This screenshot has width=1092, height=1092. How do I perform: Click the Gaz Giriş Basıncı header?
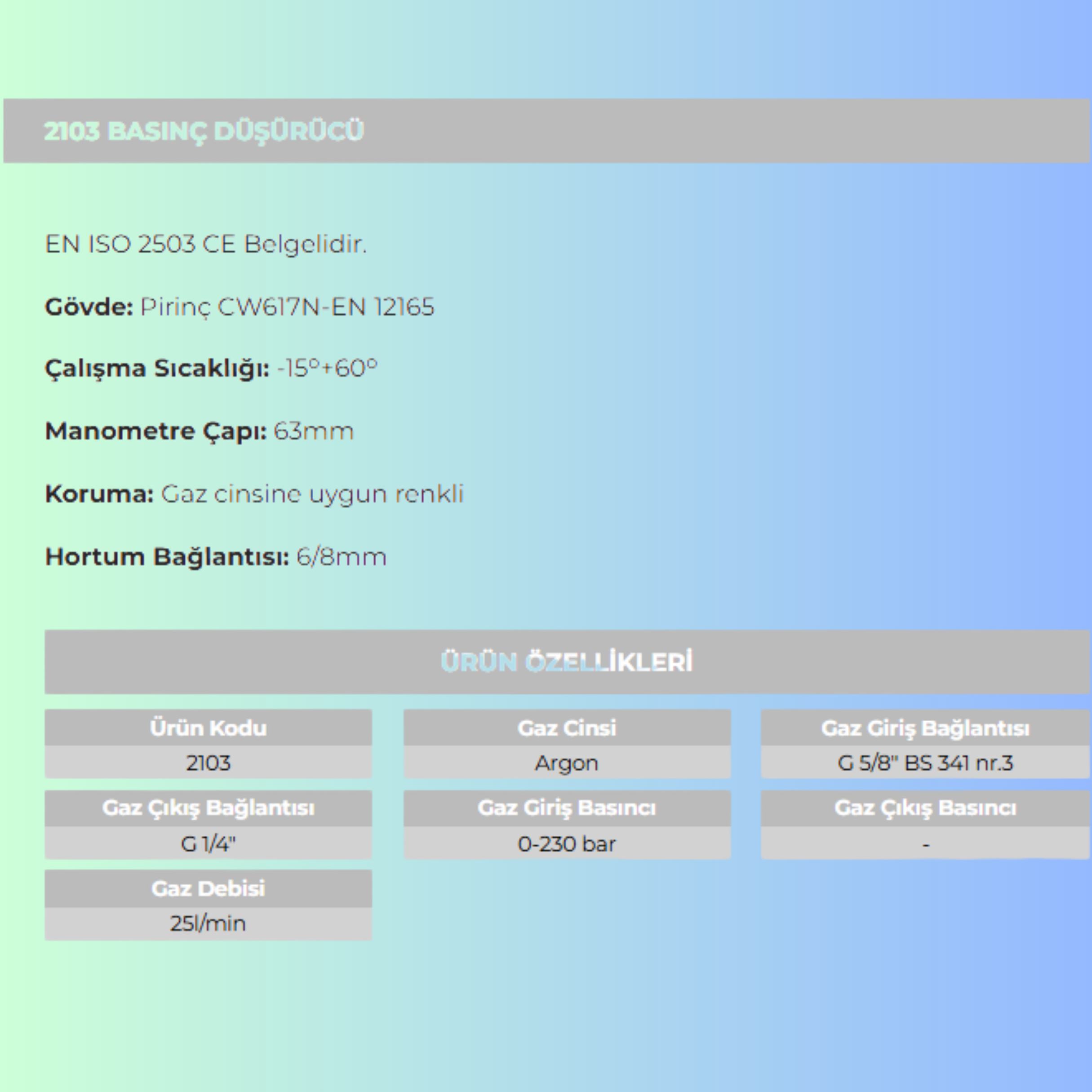pyautogui.click(x=567, y=808)
